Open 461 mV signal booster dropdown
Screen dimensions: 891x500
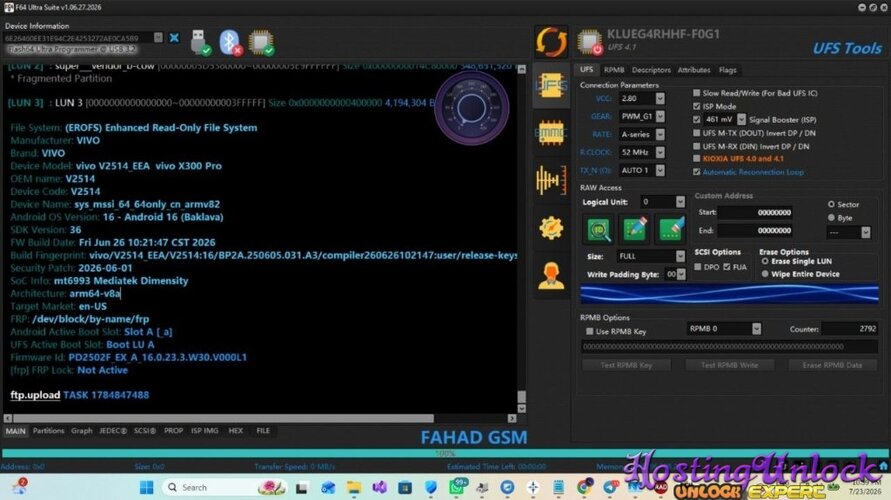[741, 119]
